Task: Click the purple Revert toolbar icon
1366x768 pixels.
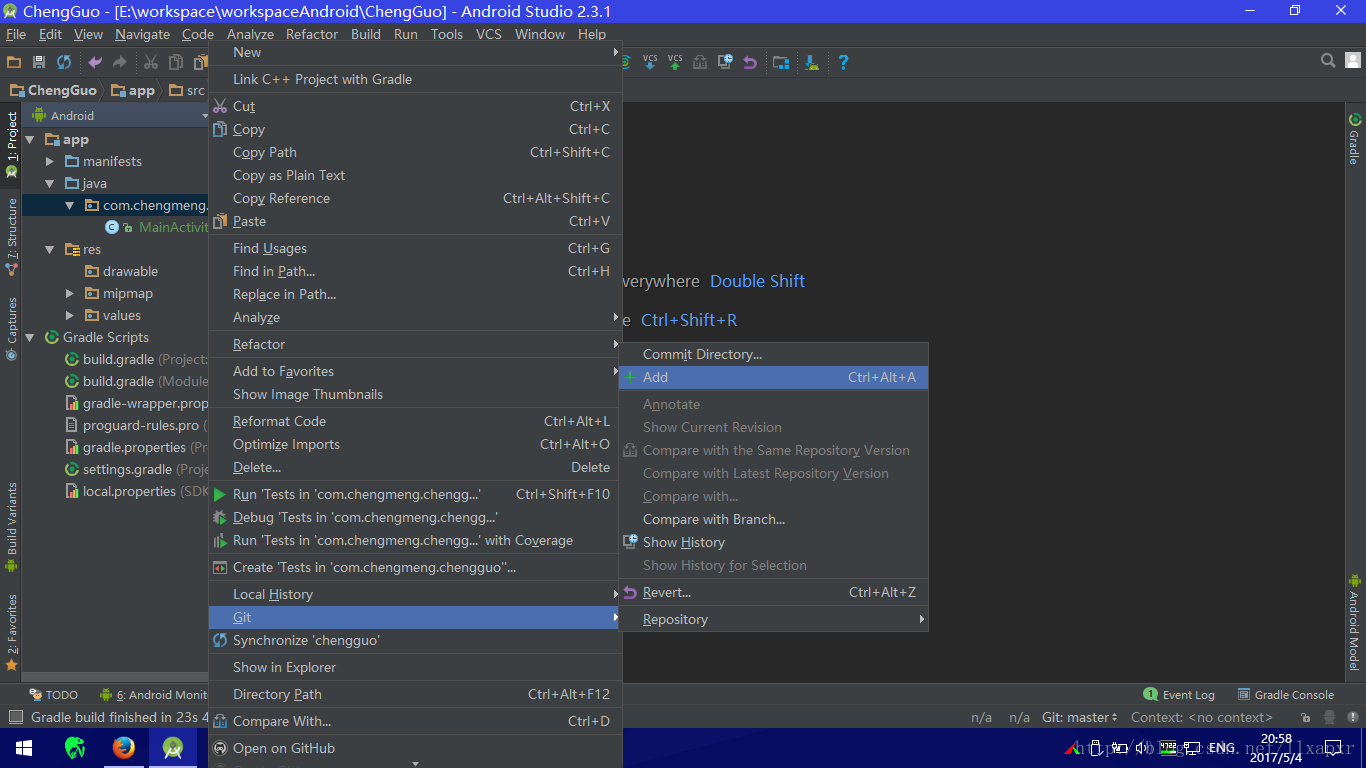Action: (x=750, y=62)
